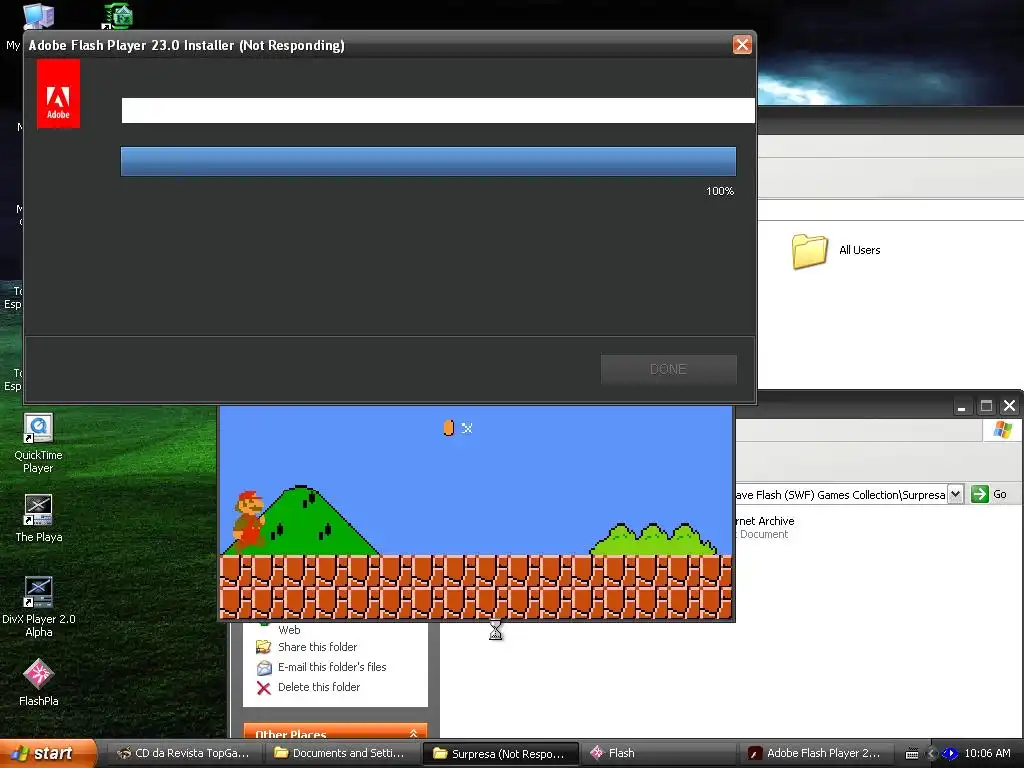Open the Internet Archive document file
Viewport: 1024px width, 768px height.
click(763, 527)
